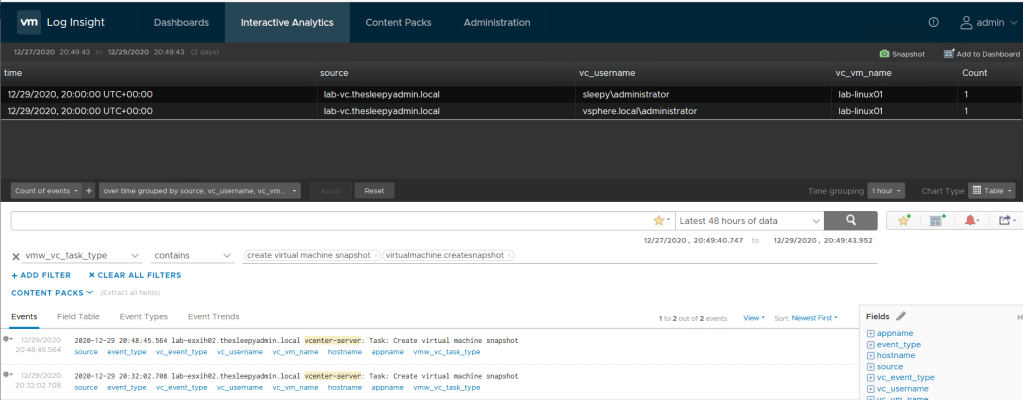This screenshot has width=1023, height=400.
Task: Open the red bell alert menu
Action: 970,220
